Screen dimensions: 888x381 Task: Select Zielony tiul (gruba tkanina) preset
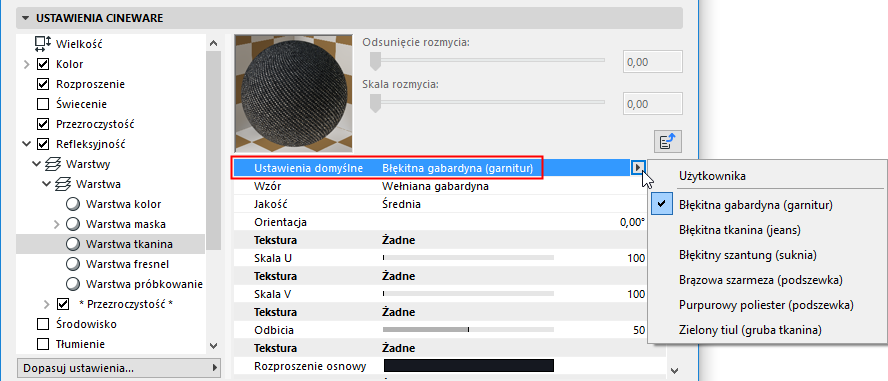[x=750, y=329]
